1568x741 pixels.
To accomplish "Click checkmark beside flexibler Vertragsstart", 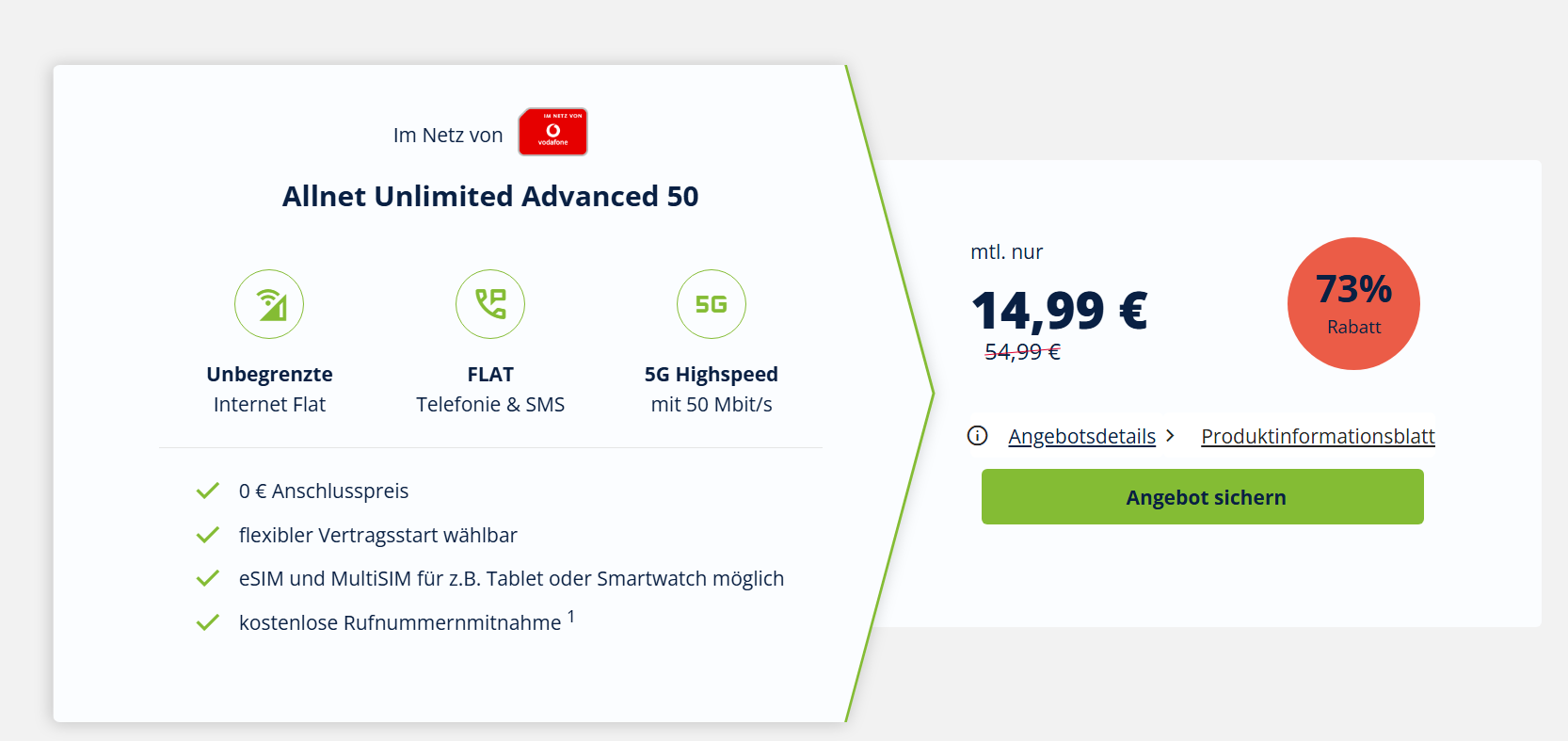I will (x=208, y=535).
